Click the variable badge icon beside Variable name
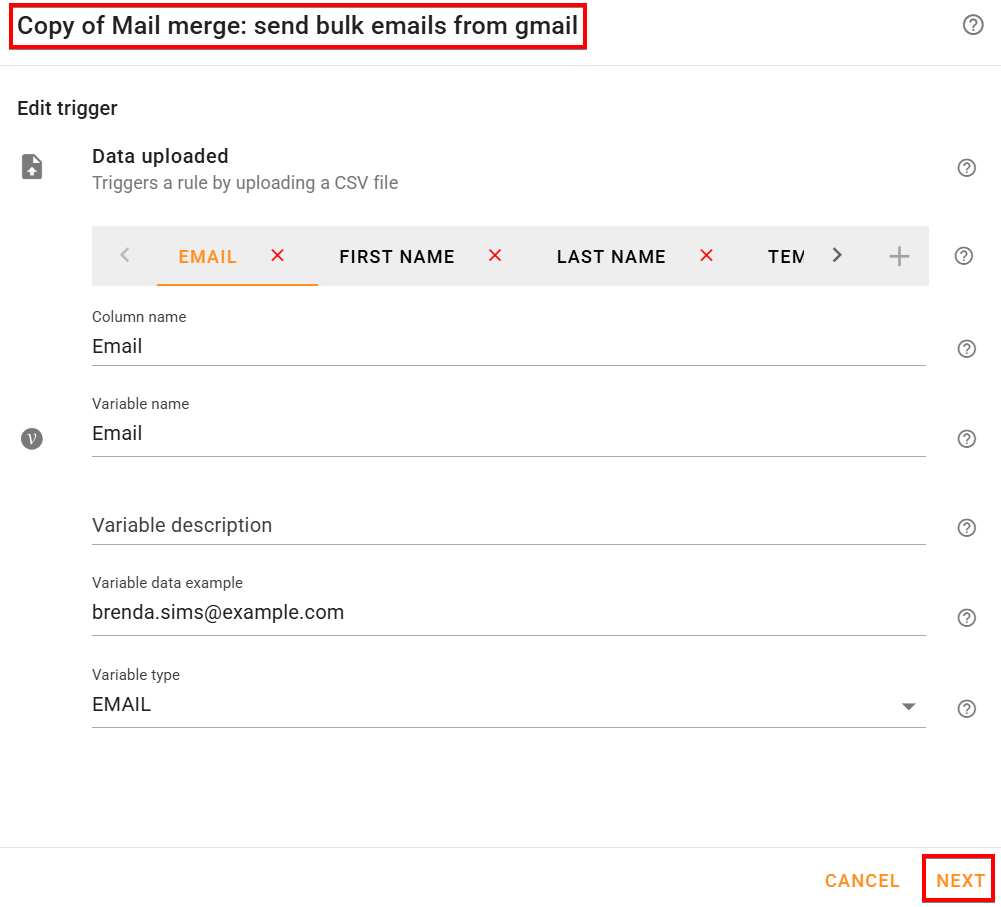The height and width of the screenshot is (907, 1001). click(x=31, y=438)
